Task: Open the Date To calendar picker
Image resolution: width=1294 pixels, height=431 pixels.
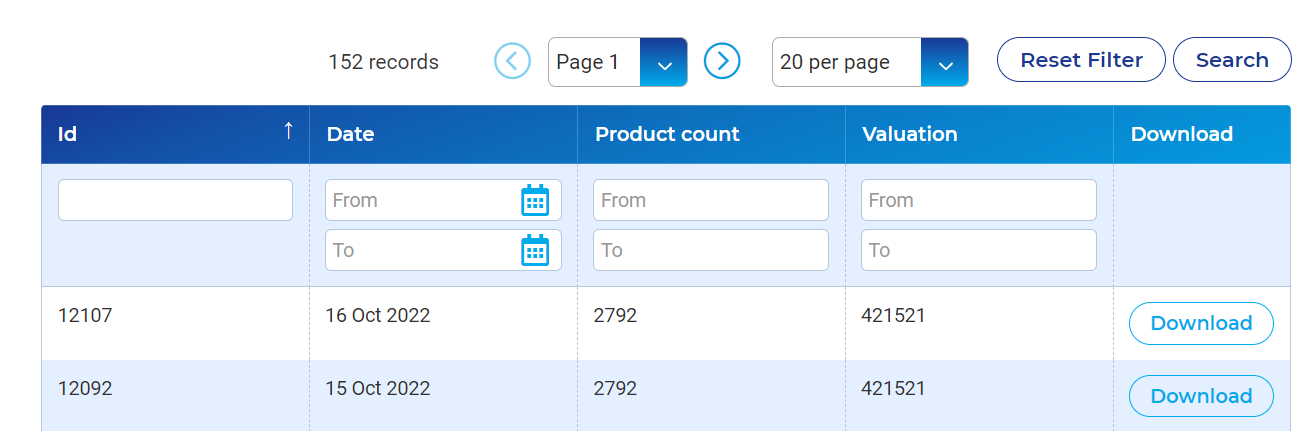Action: point(536,250)
